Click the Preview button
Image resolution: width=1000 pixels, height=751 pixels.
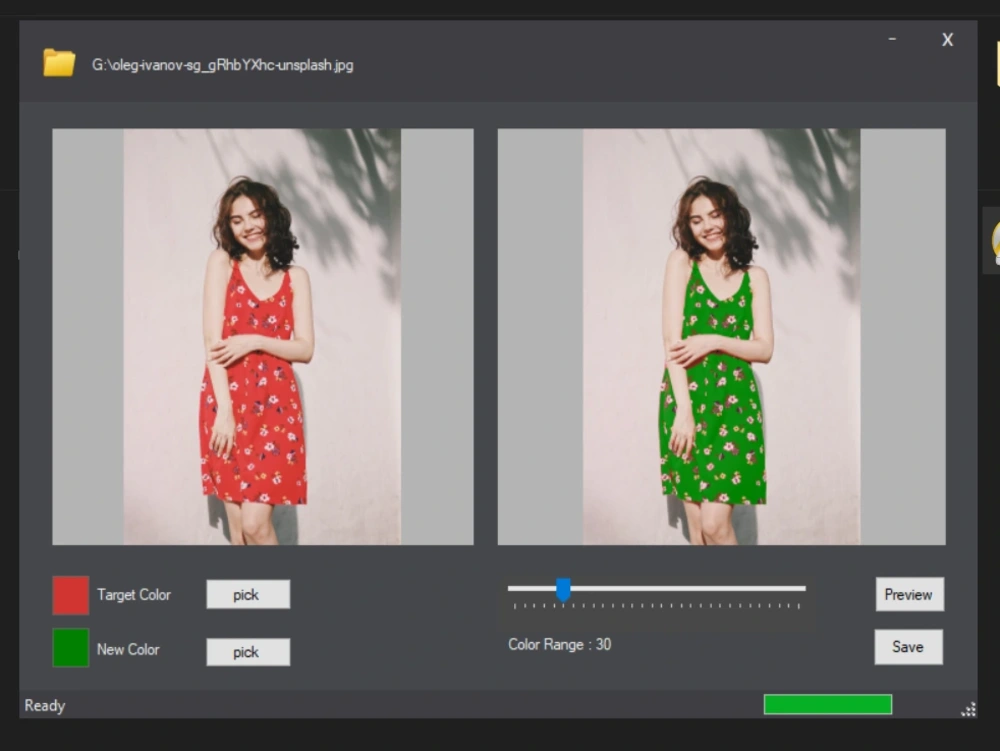909,594
